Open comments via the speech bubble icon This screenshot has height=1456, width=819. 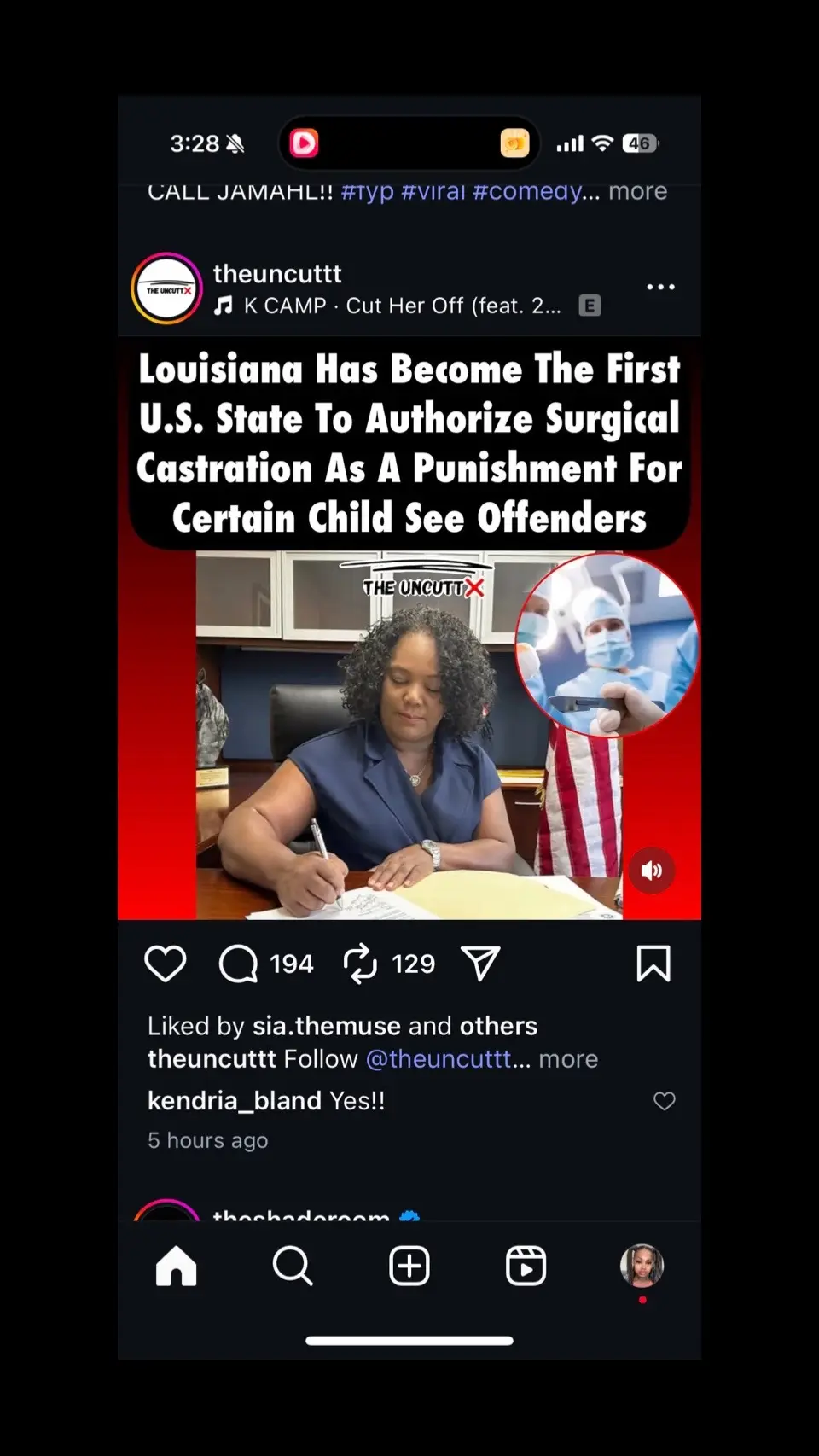pyautogui.click(x=238, y=964)
